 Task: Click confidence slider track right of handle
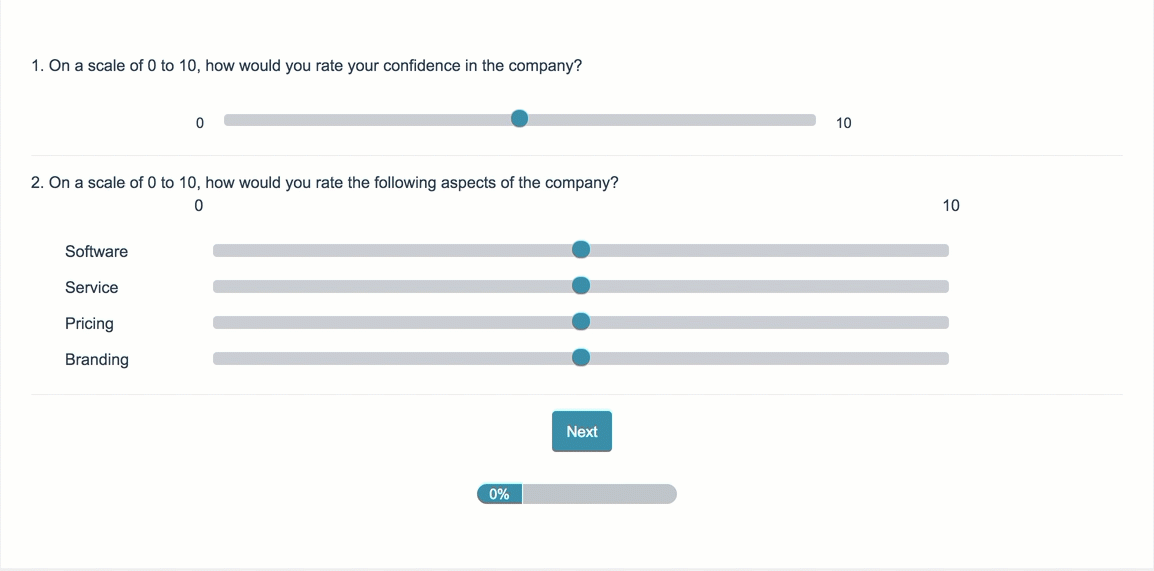[670, 120]
